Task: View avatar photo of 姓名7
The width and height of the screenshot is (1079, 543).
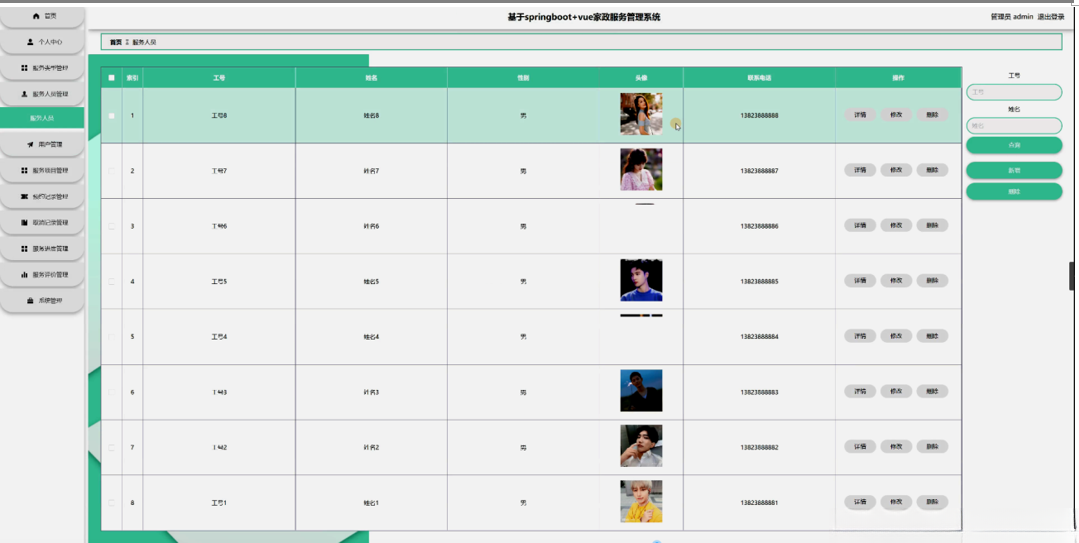Action: coord(641,169)
